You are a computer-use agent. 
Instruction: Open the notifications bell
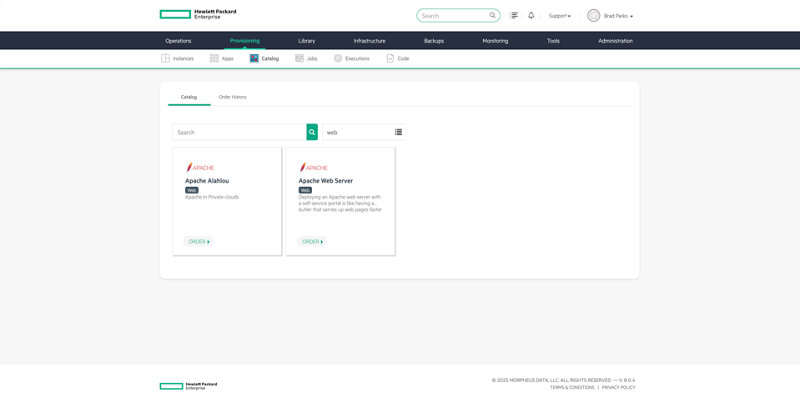(531, 15)
